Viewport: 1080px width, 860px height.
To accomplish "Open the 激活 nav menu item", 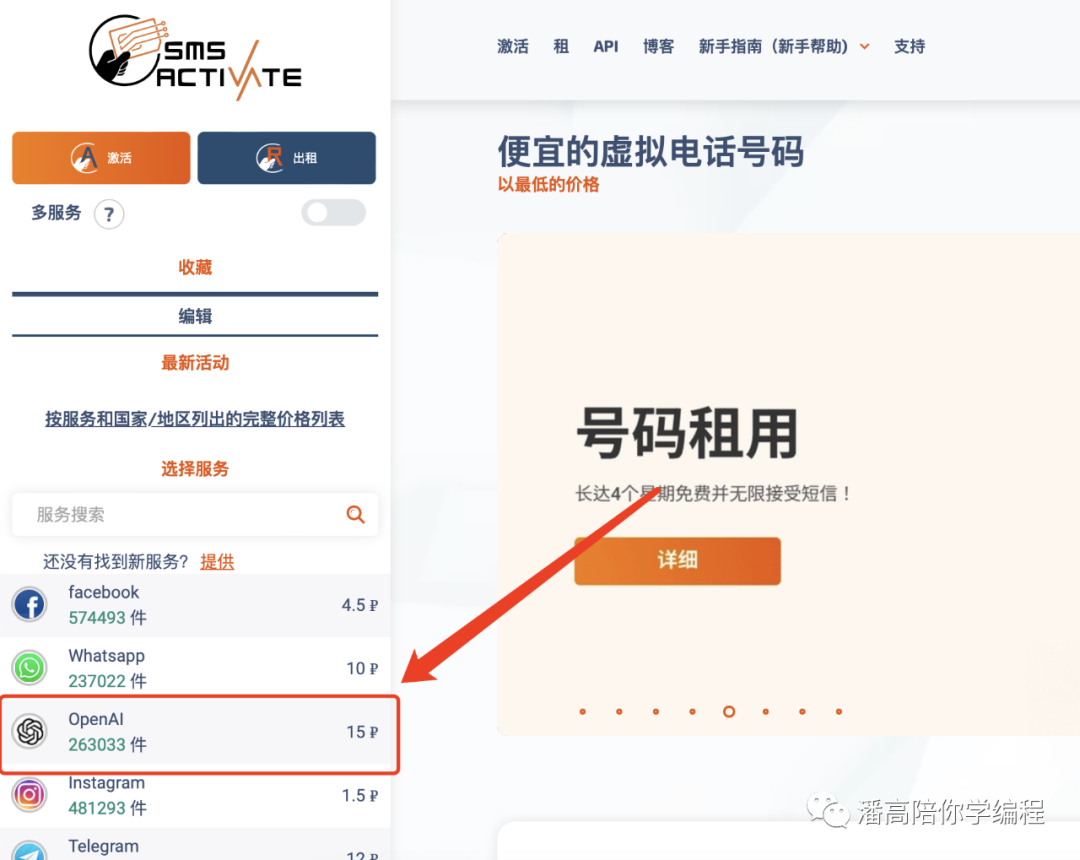I will 513,47.
